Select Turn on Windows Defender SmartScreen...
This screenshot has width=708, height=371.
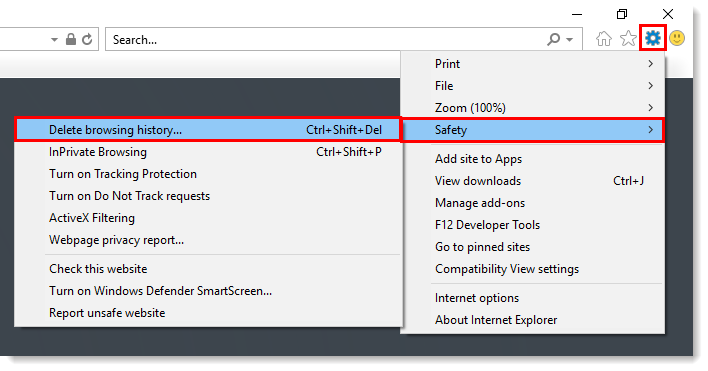[x=208, y=291]
